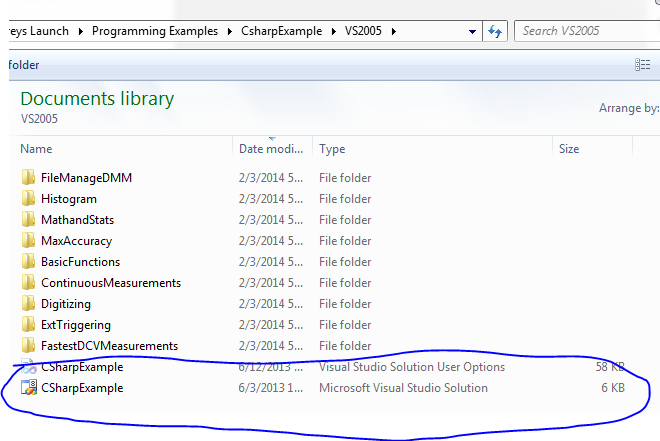
Task: Select the Digitizing folder icon
Action: 28,304
